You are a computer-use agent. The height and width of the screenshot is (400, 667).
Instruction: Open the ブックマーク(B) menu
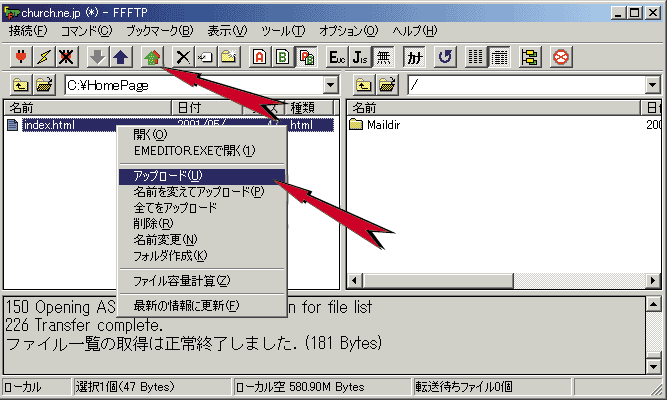point(158,31)
